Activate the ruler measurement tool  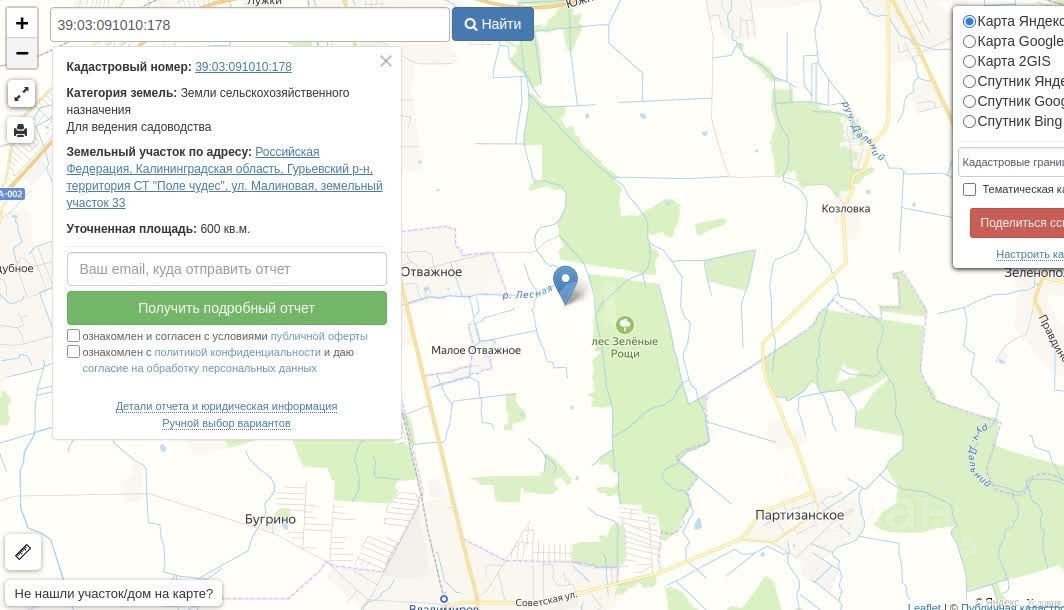pyautogui.click(x=23, y=552)
